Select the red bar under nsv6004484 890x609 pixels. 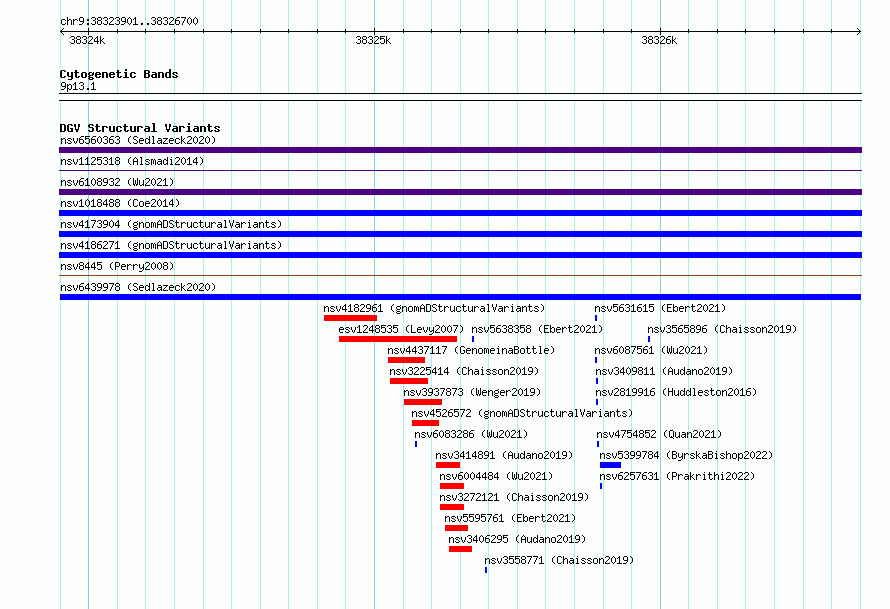tap(452, 486)
